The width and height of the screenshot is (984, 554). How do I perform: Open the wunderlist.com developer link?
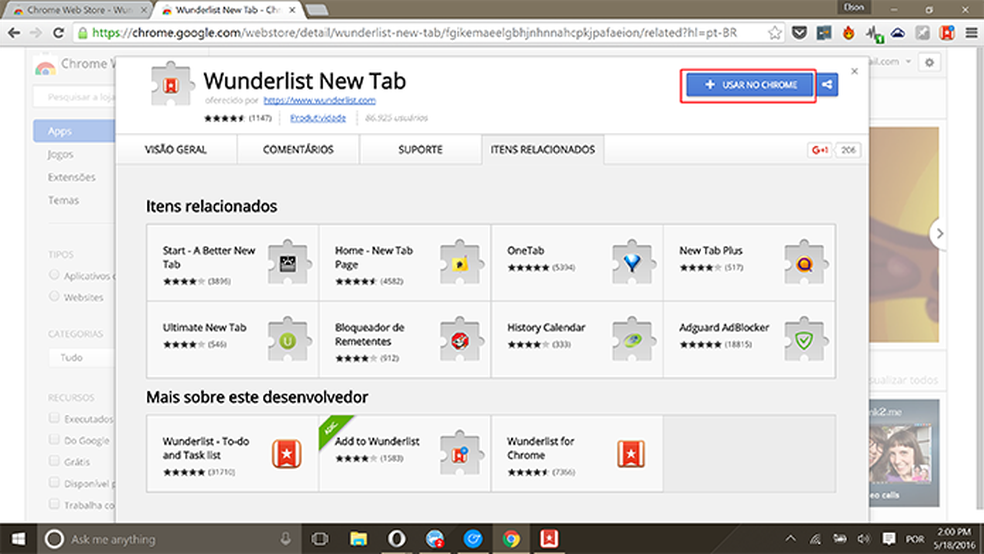(319, 100)
